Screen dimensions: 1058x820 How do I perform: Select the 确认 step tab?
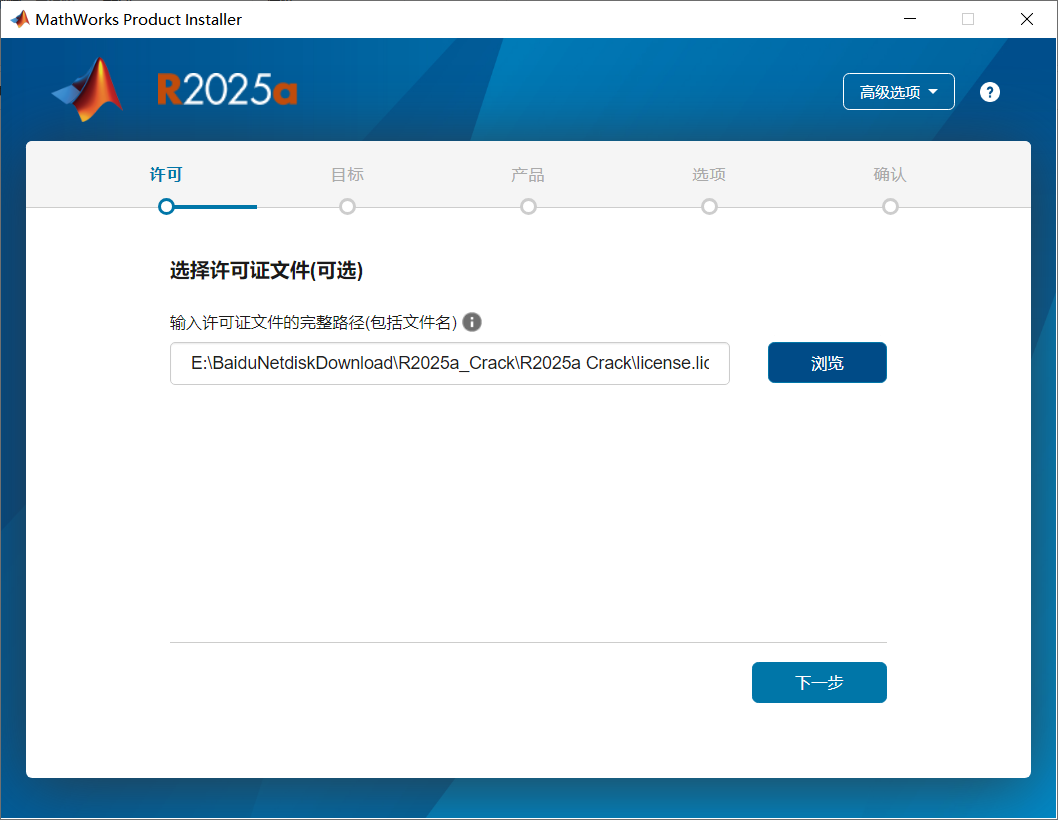point(889,175)
